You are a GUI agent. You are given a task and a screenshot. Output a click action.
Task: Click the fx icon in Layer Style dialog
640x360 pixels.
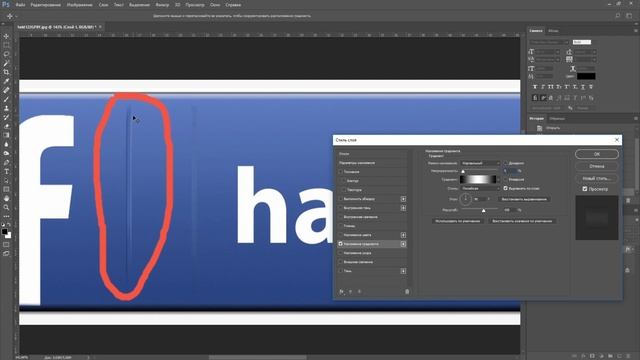(341, 291)
